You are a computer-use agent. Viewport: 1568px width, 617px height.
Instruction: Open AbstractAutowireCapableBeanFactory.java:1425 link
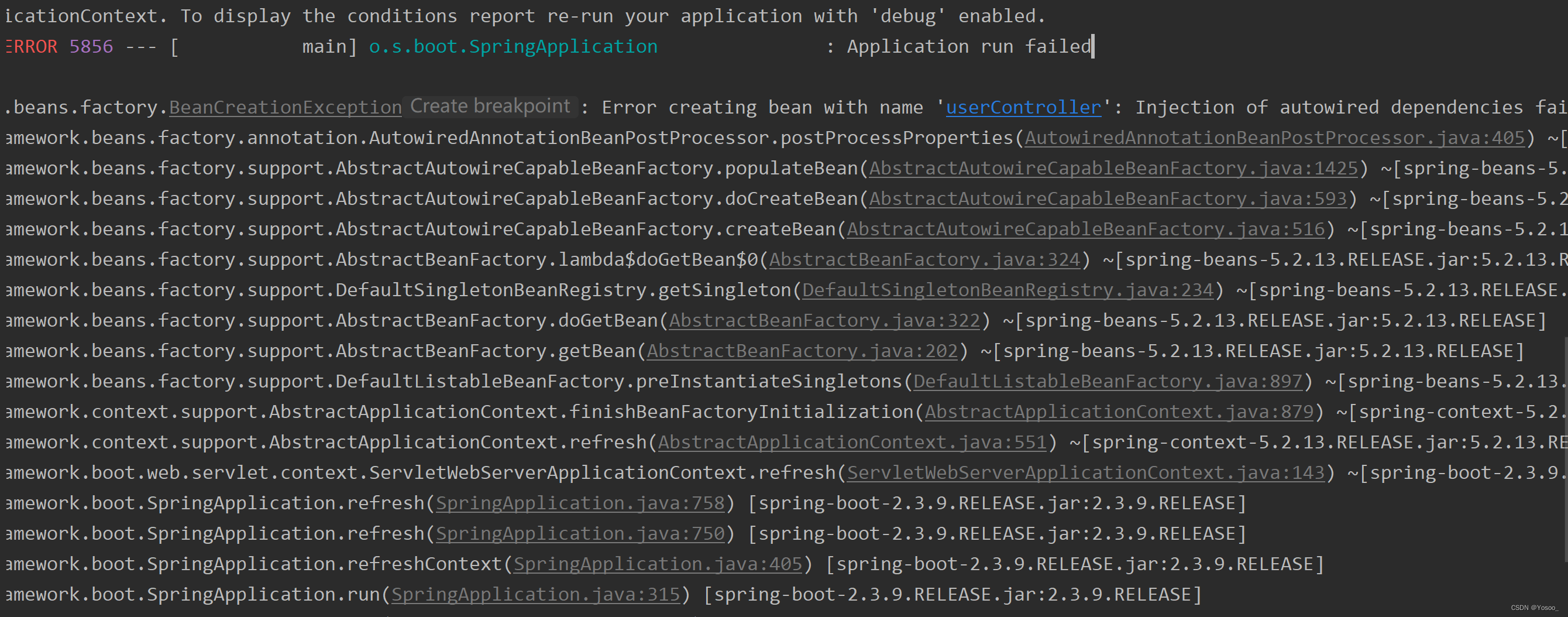click(1113, 168)
